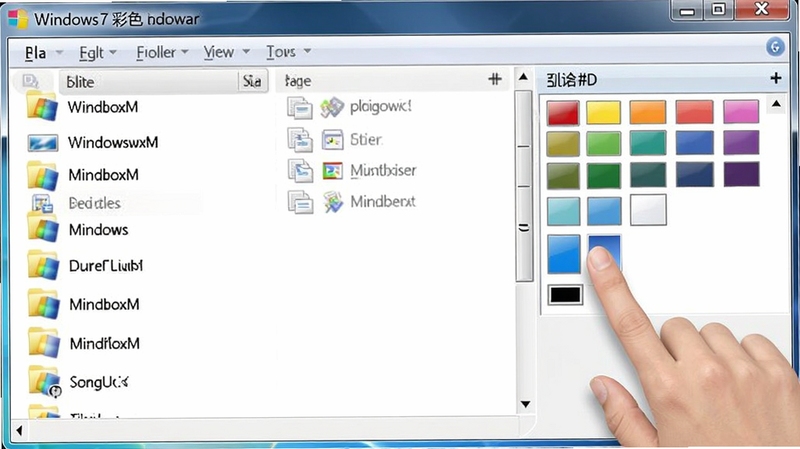Screen dimensions: 800x449
Task: Click the WindboxM label
Action: click(x=103, y=107)
